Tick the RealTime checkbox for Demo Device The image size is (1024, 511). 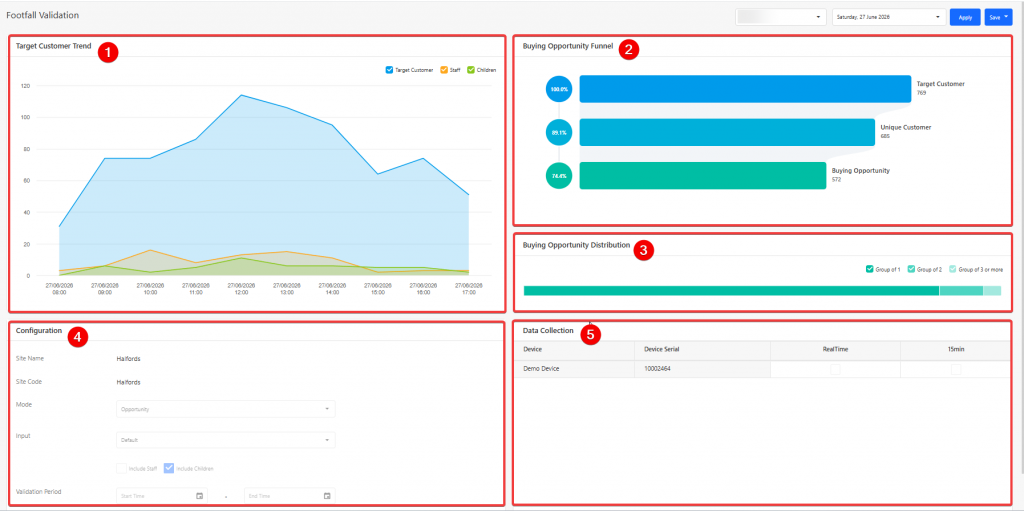tap(835, 369)
